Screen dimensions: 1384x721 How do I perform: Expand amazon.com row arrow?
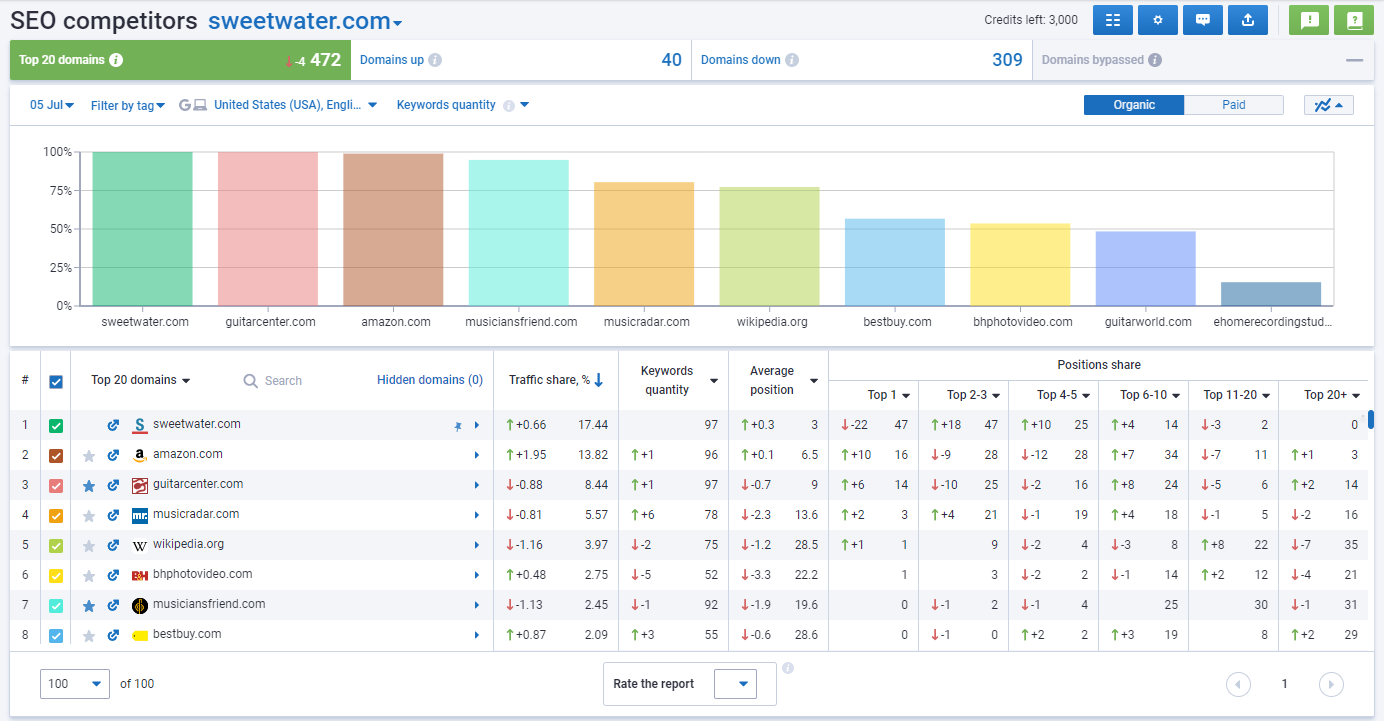tap(477, 456)
